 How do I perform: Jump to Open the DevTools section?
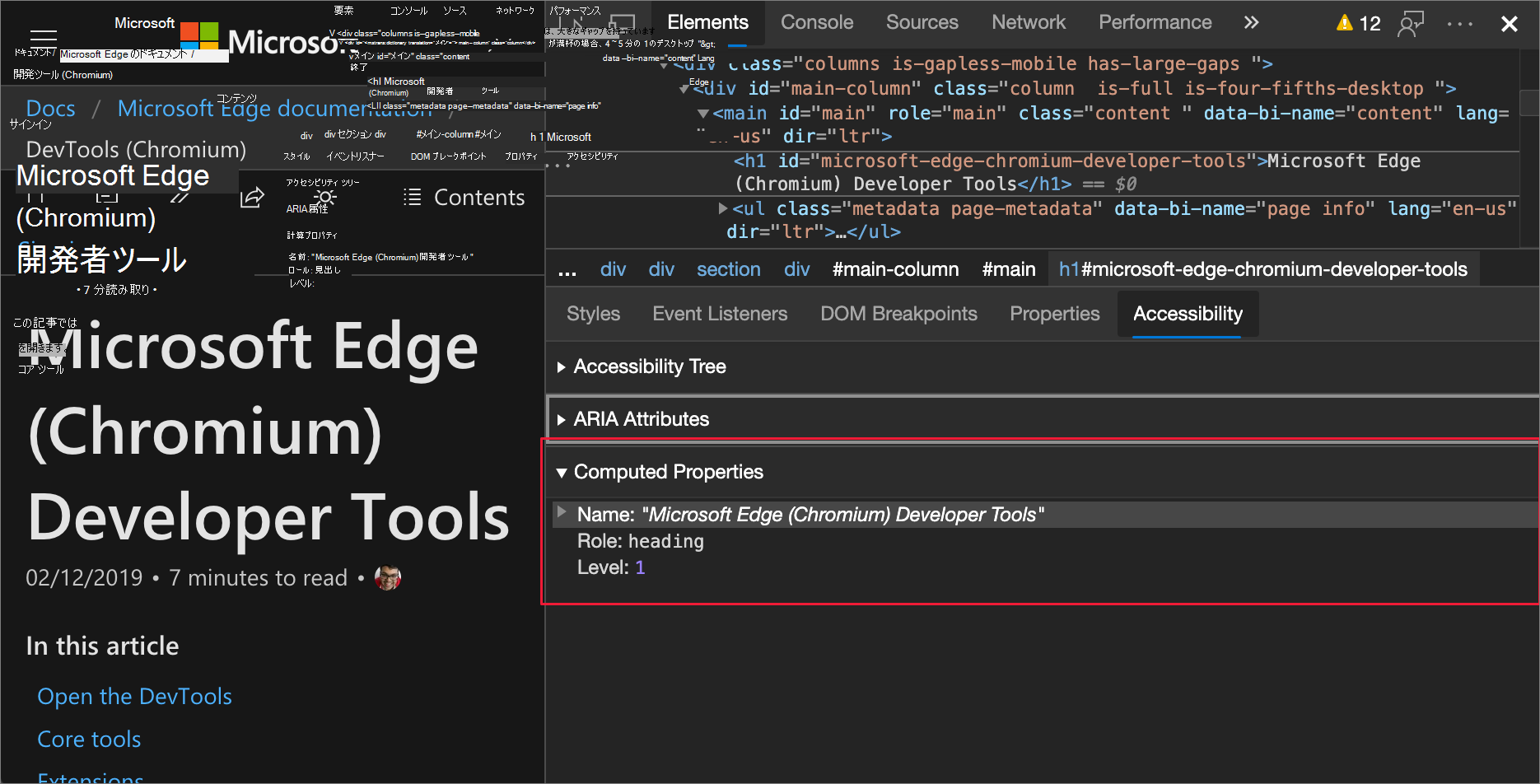134,697
